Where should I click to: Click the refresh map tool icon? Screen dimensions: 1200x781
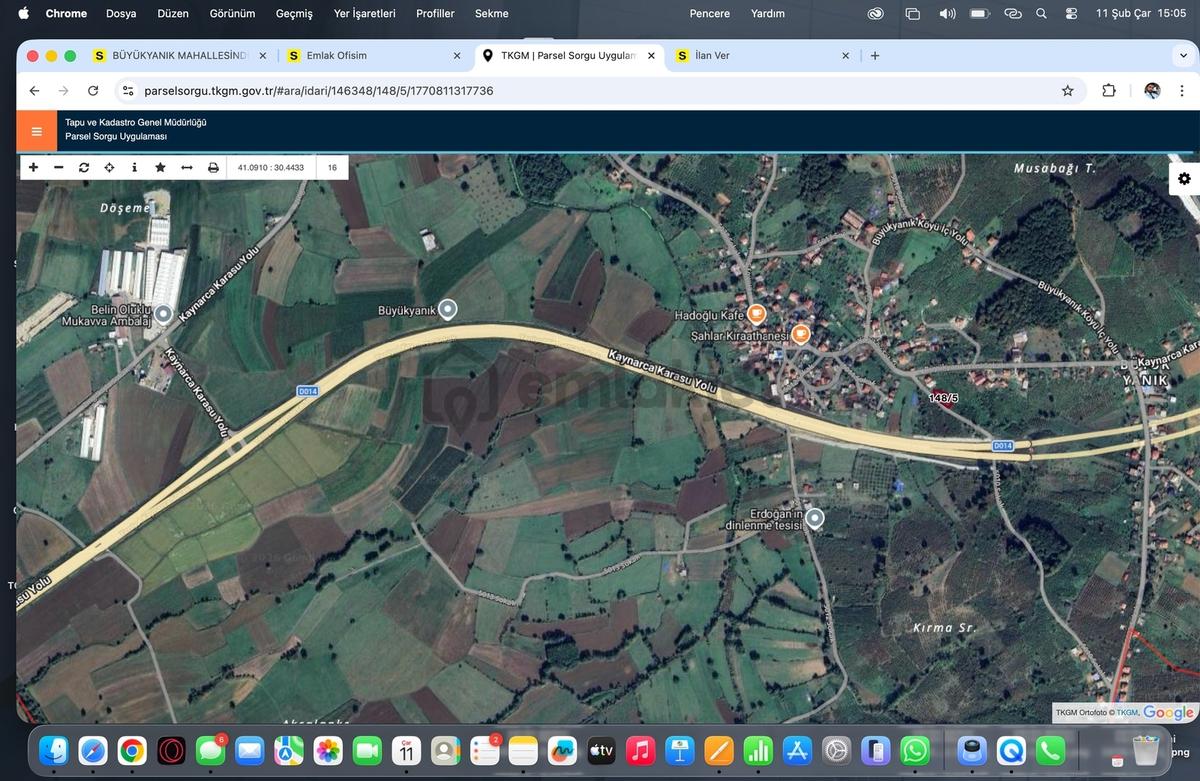point(84,168)
